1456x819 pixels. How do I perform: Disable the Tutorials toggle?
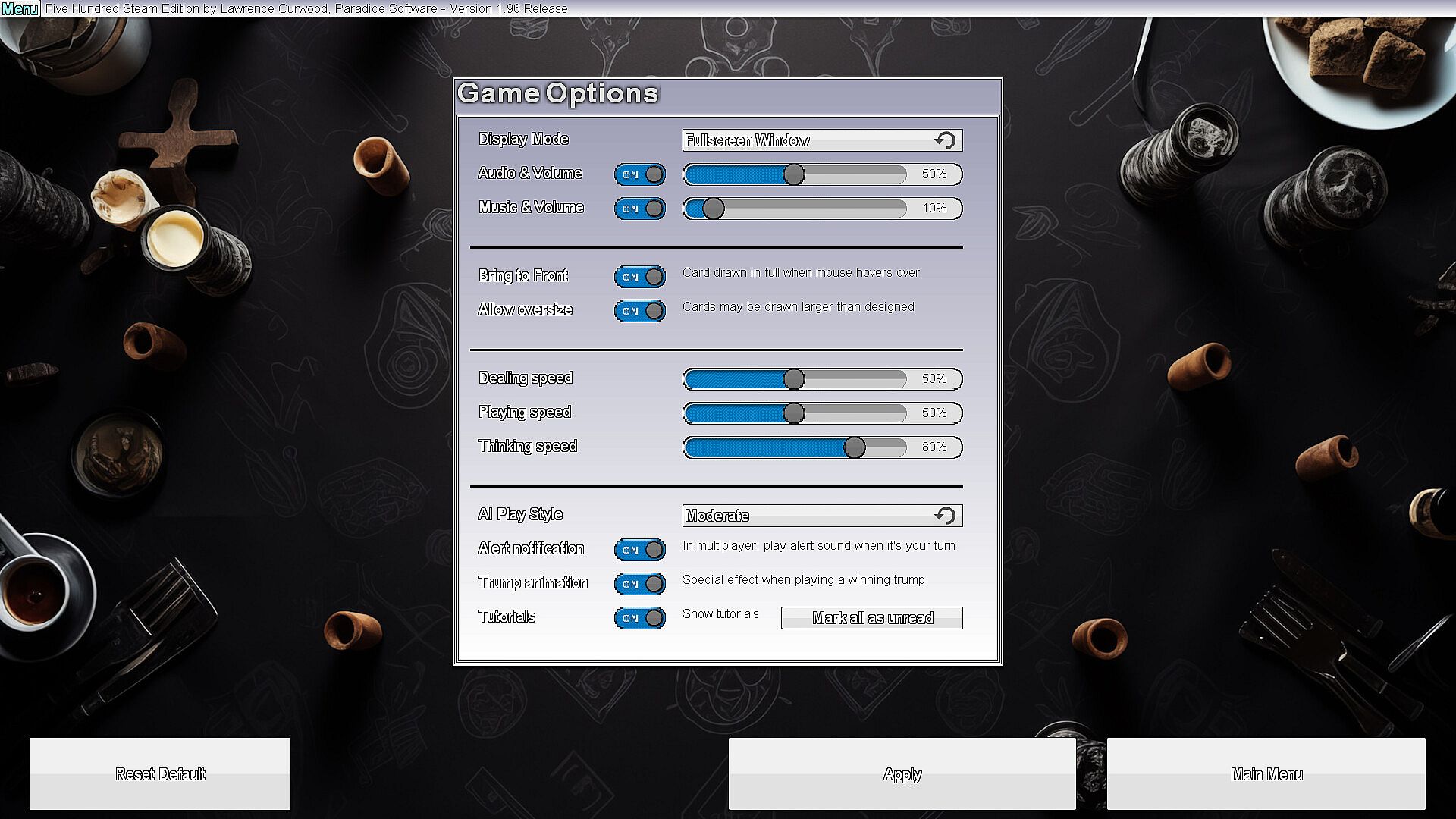tap(639, 618)
